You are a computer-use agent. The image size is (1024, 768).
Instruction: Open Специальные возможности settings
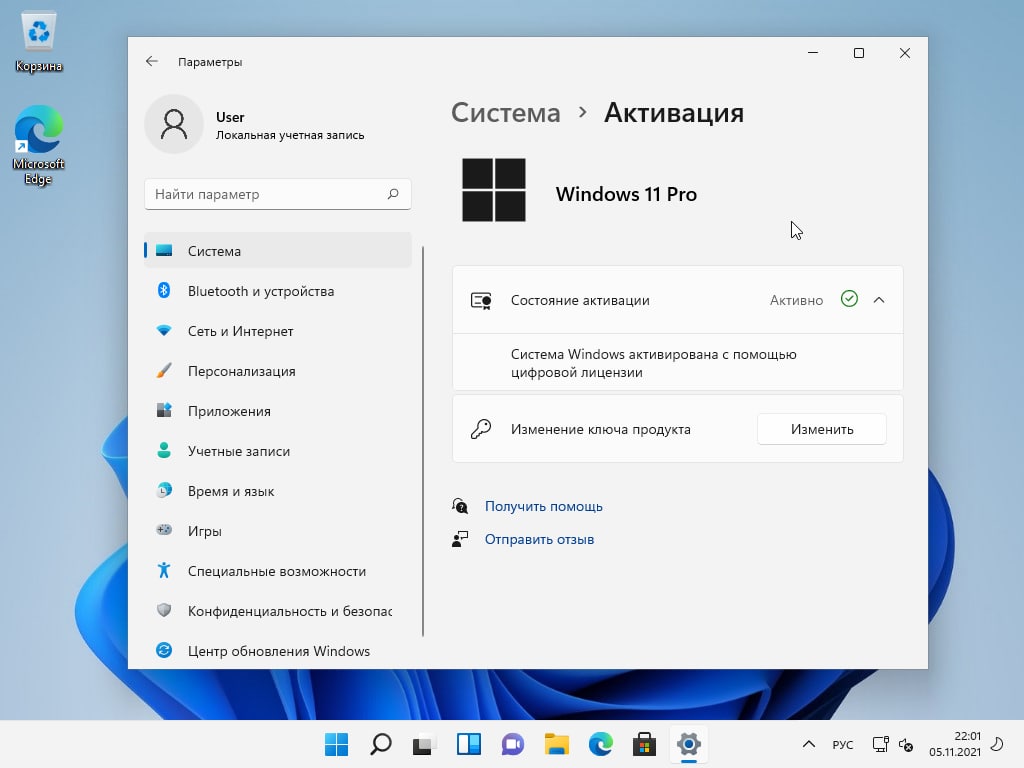(x=278, y=570)
